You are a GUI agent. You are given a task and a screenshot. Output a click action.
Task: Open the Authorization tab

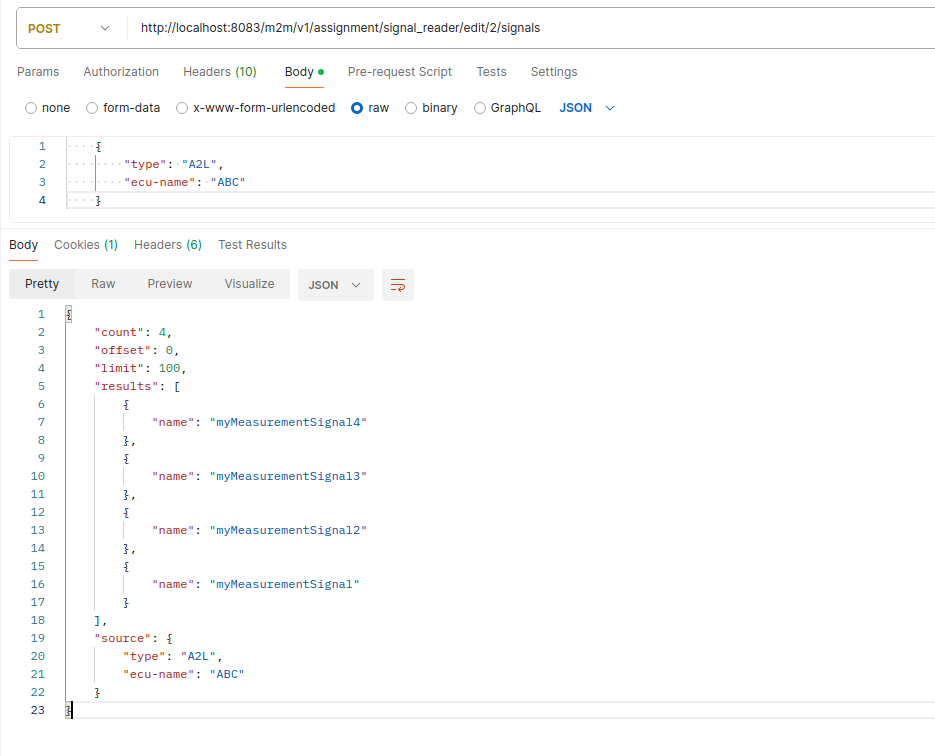coord(121,72)
